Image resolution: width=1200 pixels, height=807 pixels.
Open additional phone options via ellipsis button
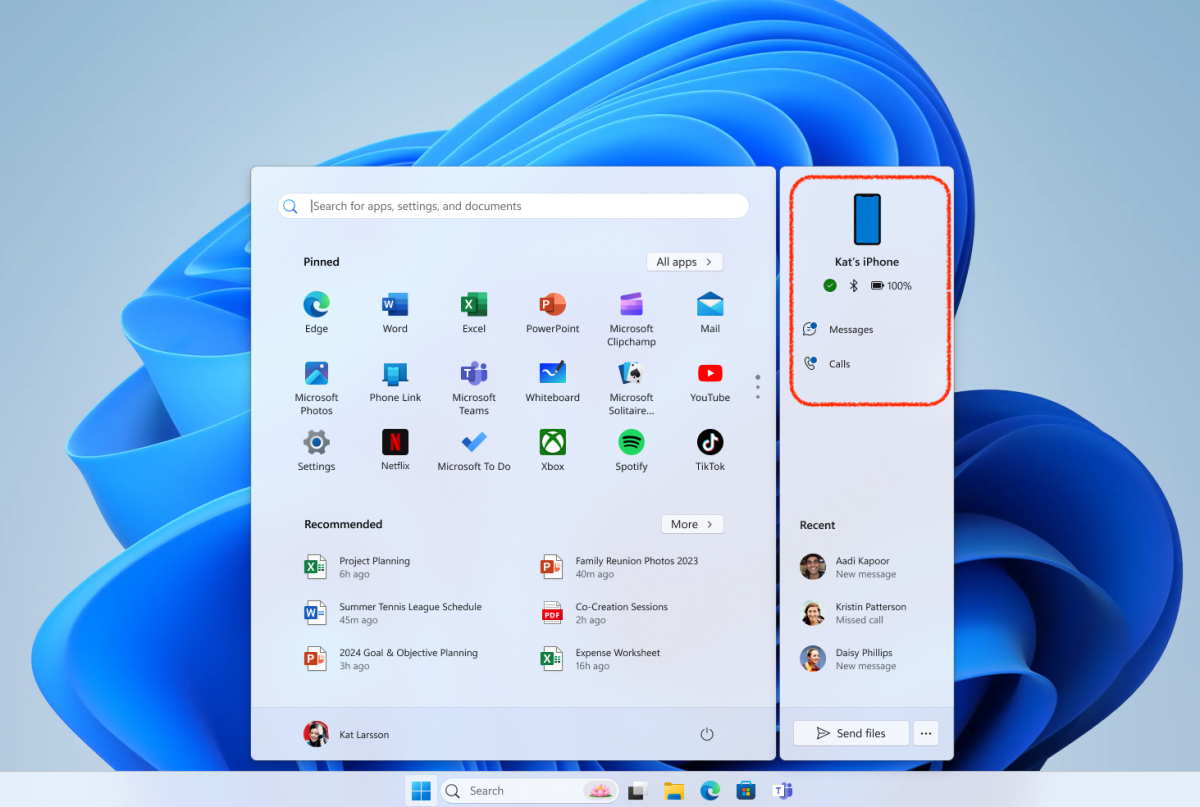[x=925, y=733]
